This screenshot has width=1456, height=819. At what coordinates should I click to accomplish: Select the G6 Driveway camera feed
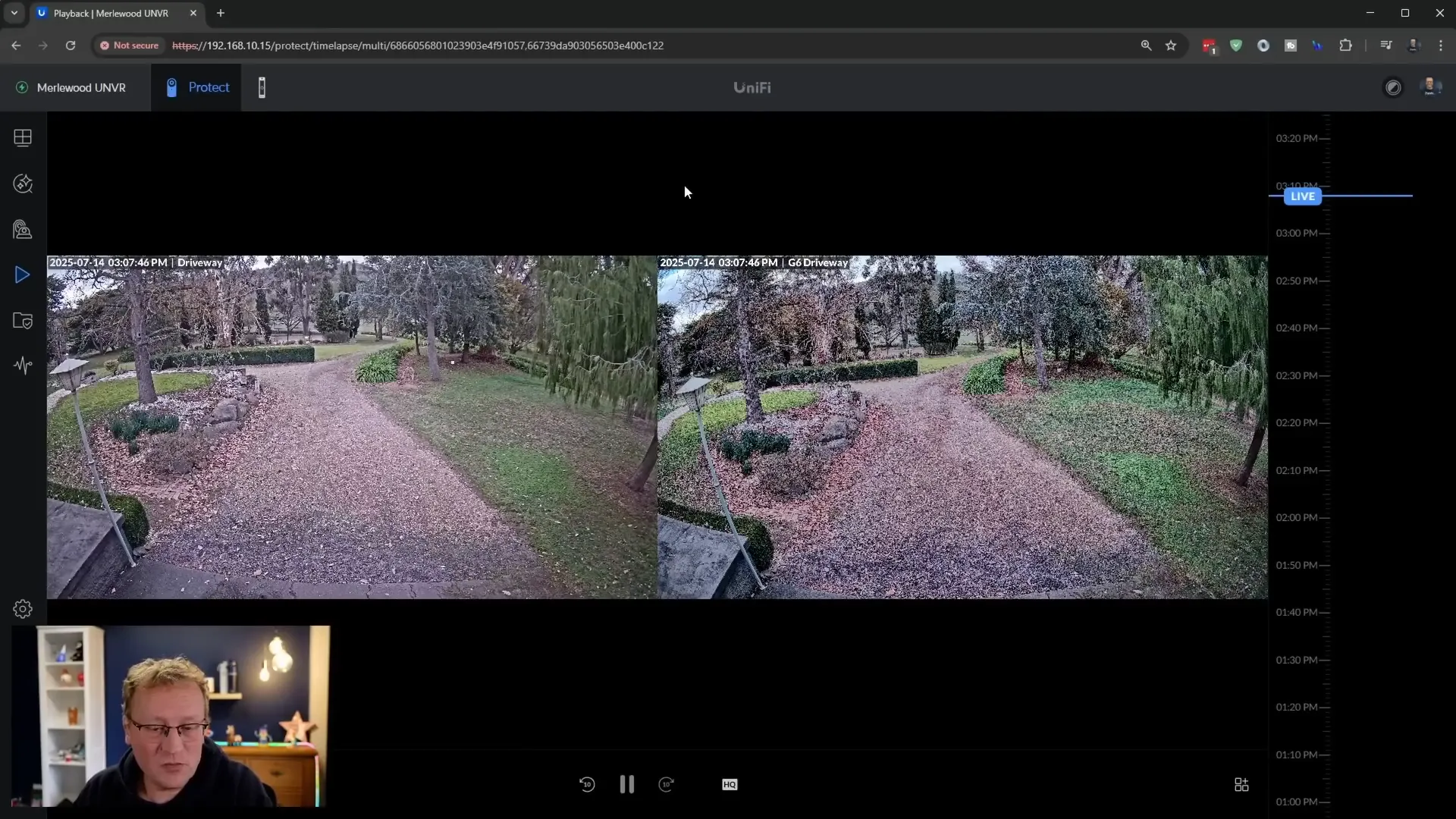click(x=962, y=427)
